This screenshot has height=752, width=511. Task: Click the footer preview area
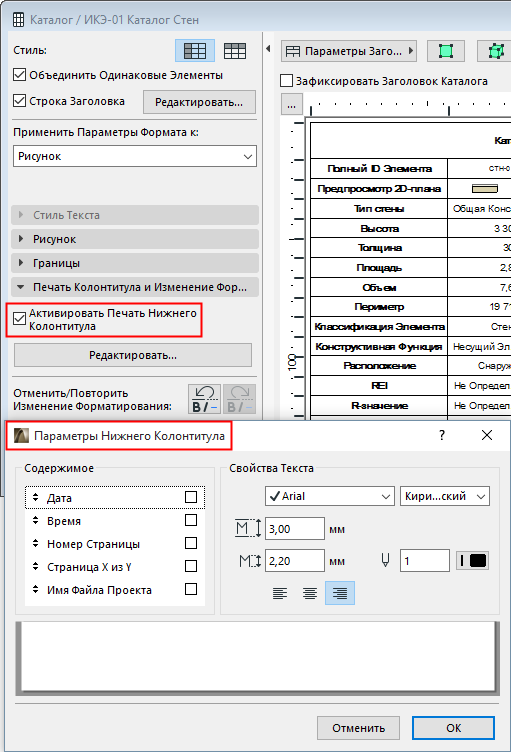258,658
